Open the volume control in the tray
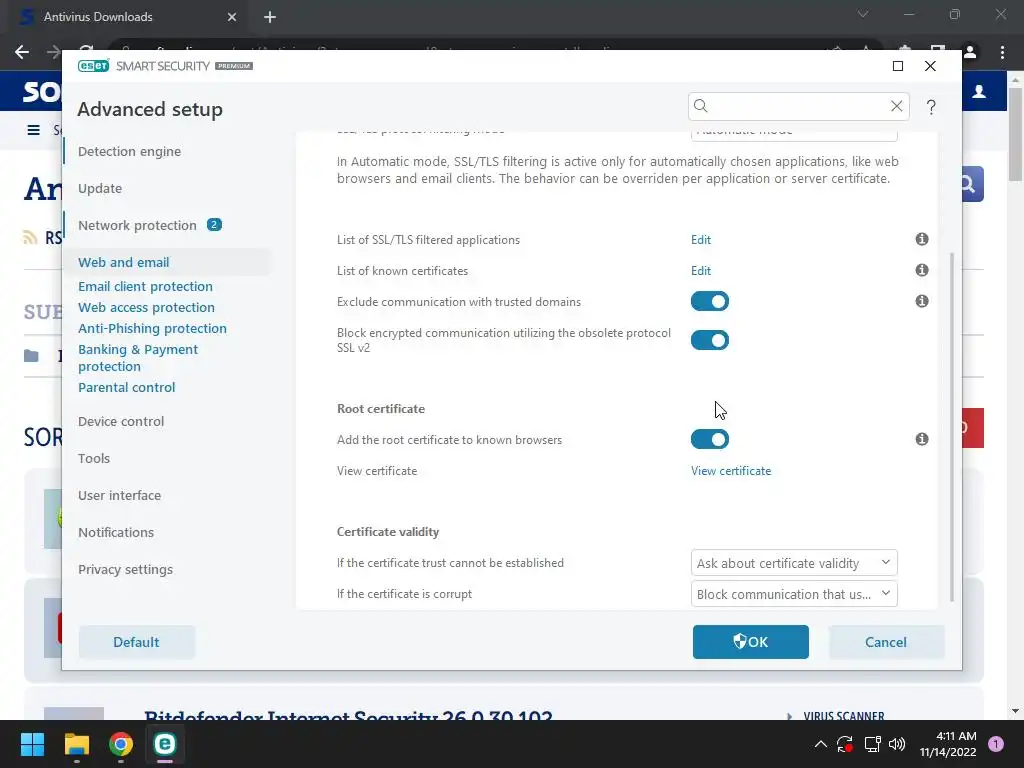Image resolution: width=1024 pixels, height=768 pixels. tap(897, 744)
